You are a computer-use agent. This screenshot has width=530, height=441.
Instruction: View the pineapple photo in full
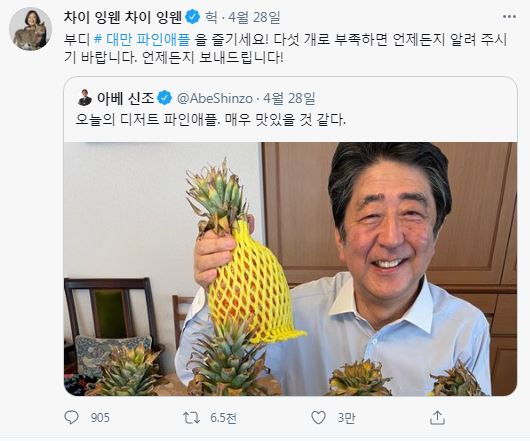tap(290, 269)
